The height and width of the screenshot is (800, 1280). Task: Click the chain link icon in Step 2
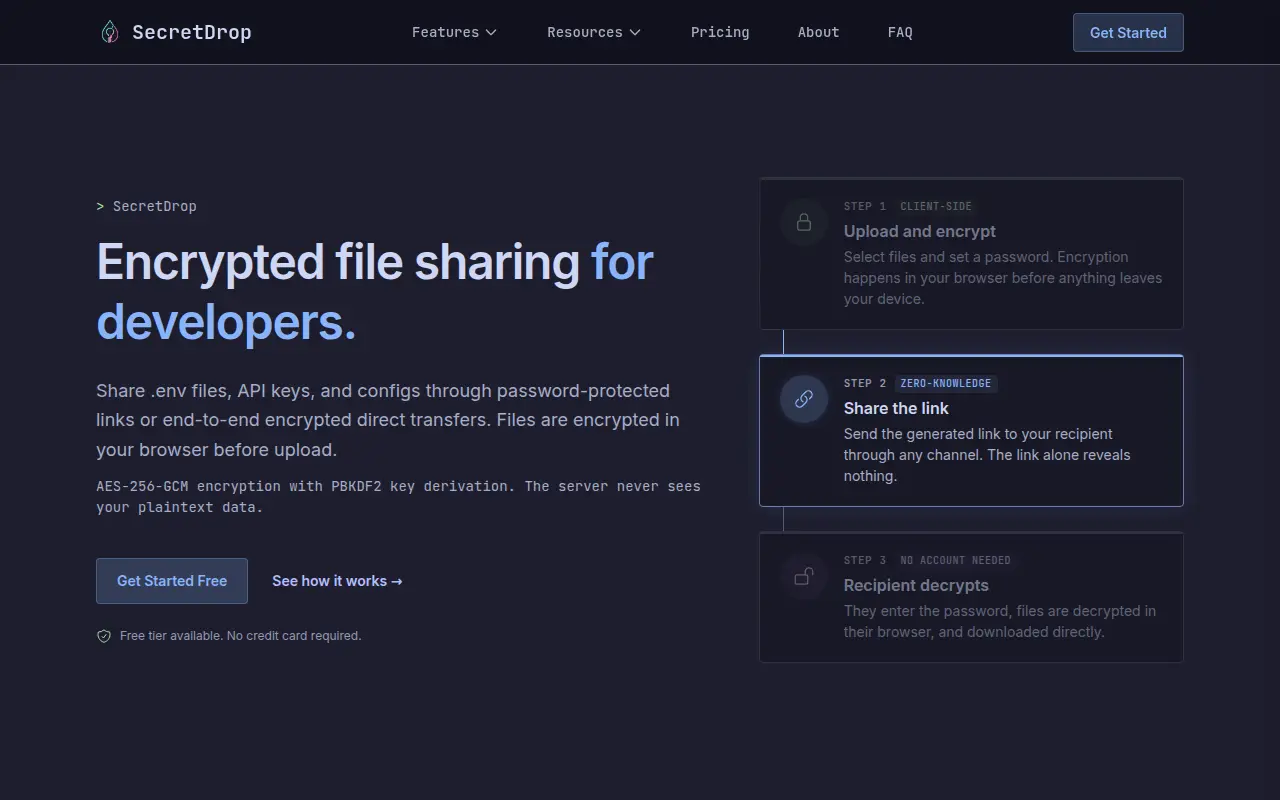[x=804, y=399]
